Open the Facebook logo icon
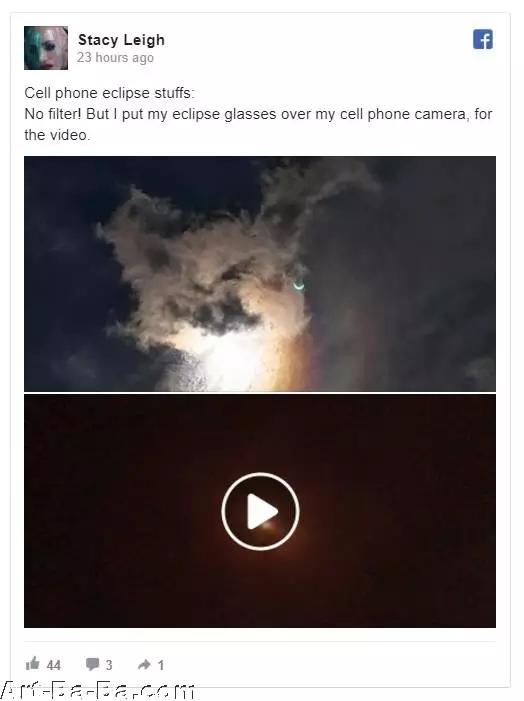This screenshot has height=701, width=524. (483, 39)
